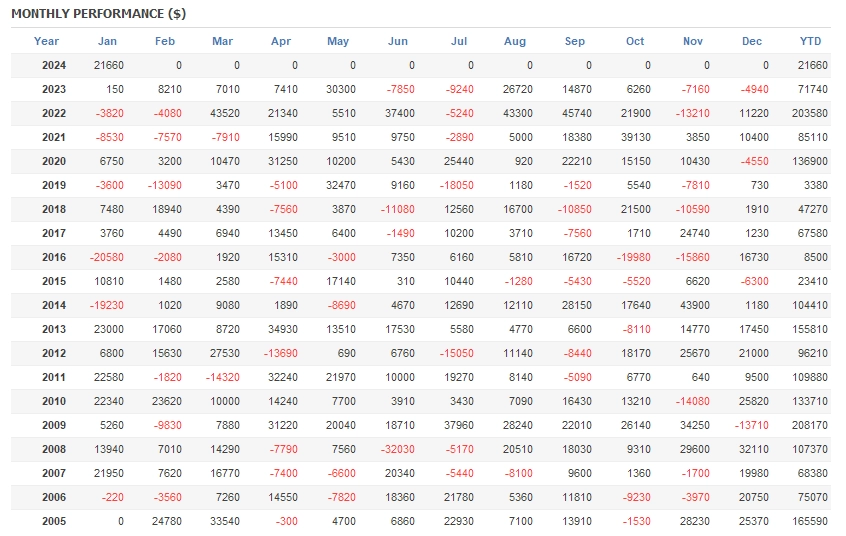Click the Dec column header
Image resolution: width=846 pixels, height=536 pixels.
[752, 42]
